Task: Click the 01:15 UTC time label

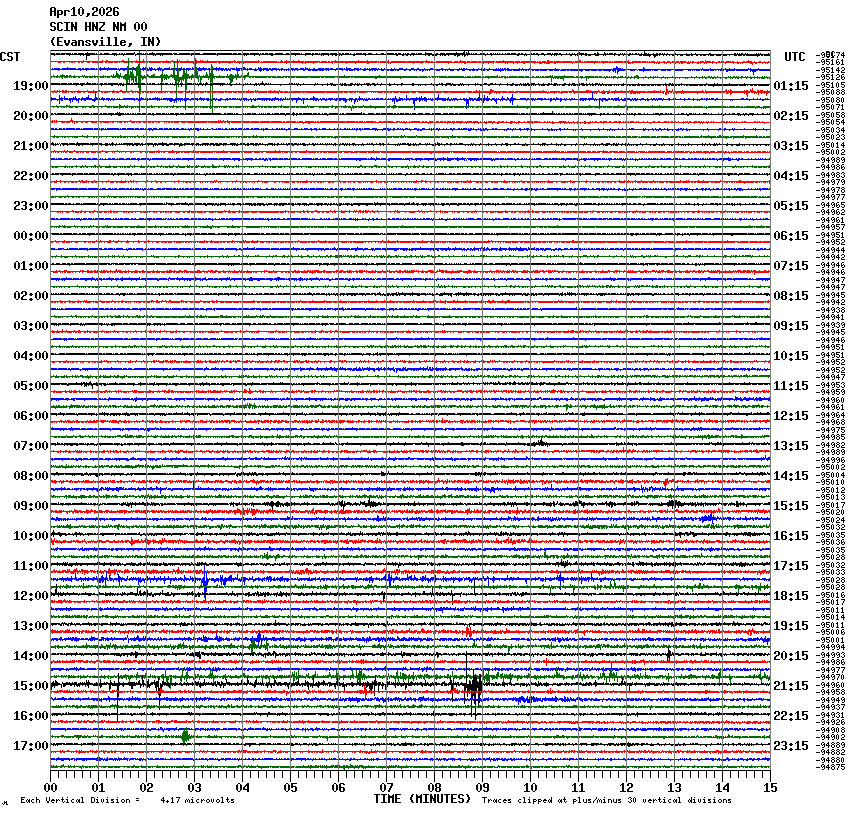Action: [791, 86]
